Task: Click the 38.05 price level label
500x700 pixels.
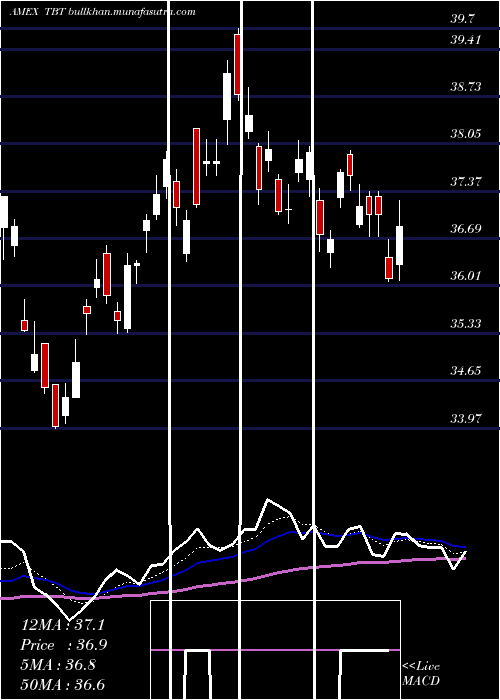Action: 466,133
